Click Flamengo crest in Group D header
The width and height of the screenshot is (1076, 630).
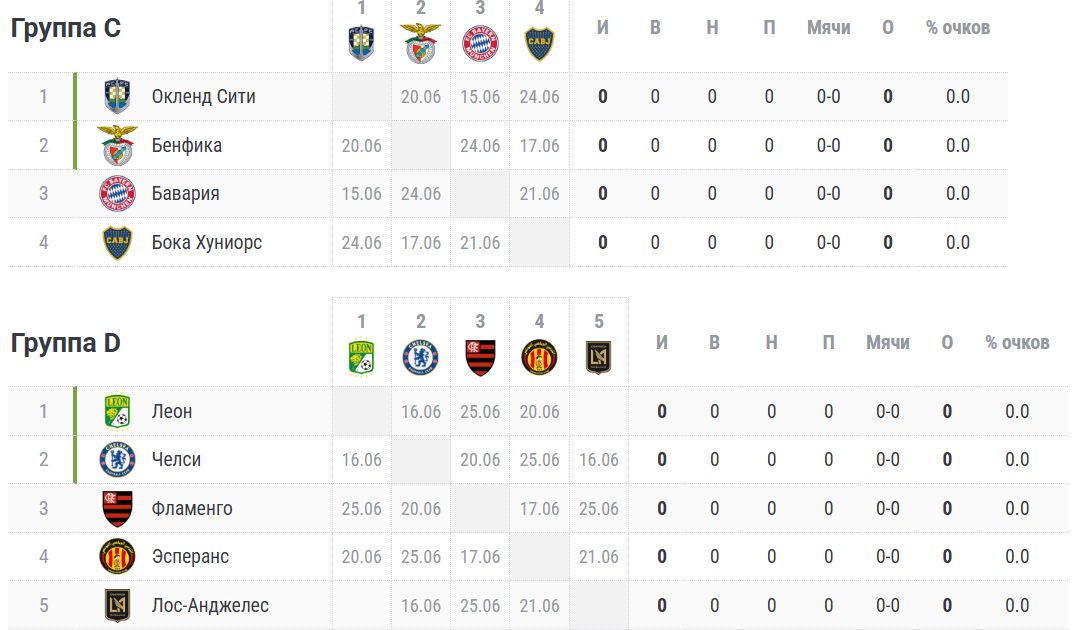click(480, 358)
